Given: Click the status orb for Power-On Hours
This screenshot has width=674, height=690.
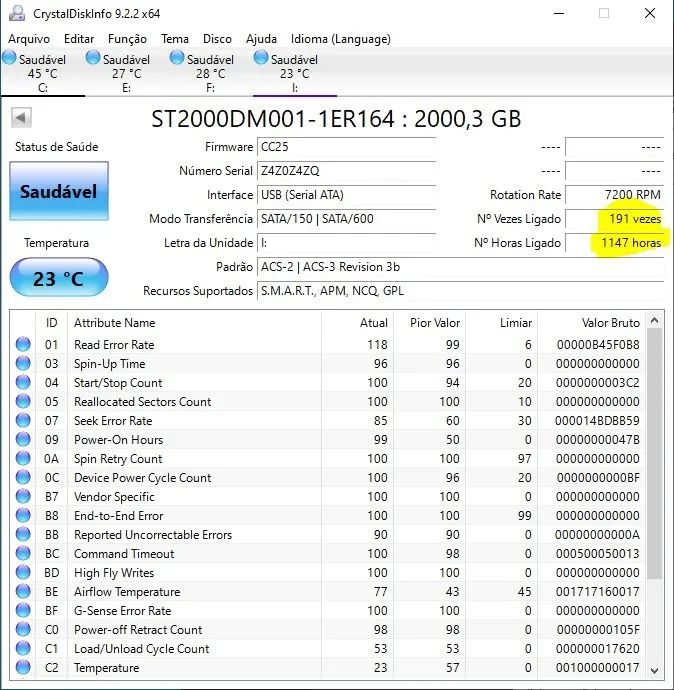Looking at the screenshot, I should point(23,439).
